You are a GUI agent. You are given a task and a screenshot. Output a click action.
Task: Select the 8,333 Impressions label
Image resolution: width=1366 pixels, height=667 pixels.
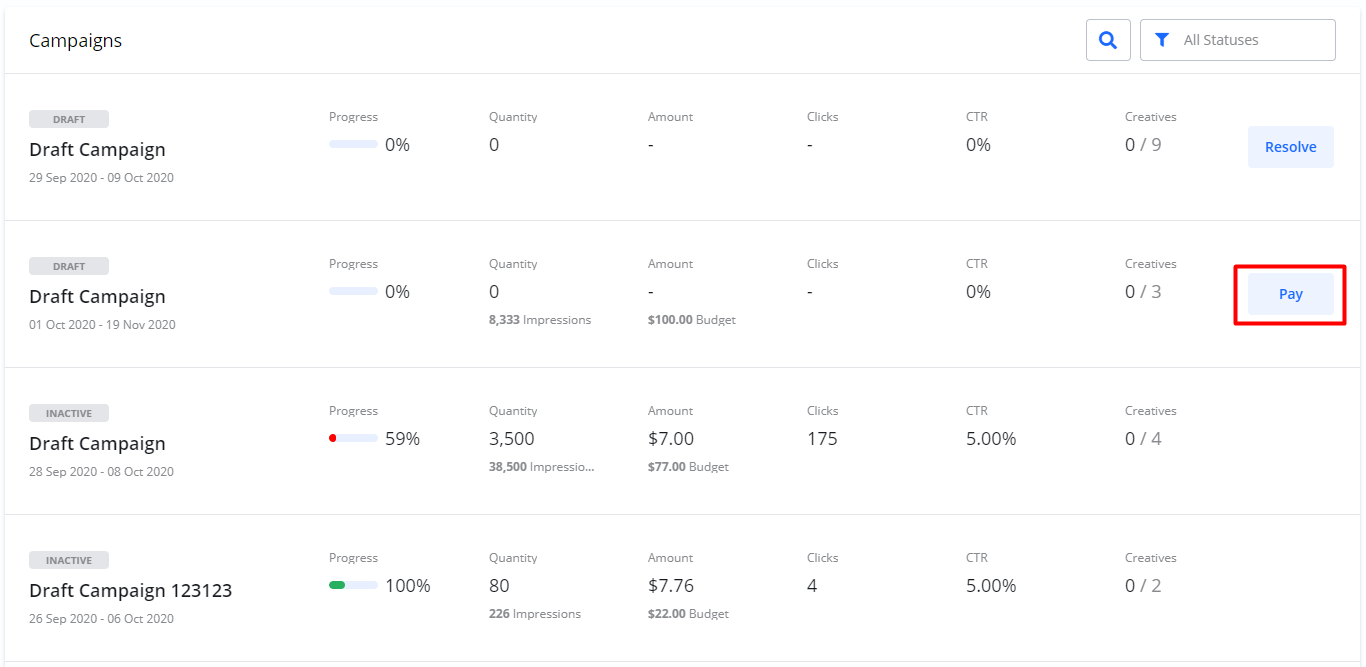pyautogui.click(x=539, y=320)
